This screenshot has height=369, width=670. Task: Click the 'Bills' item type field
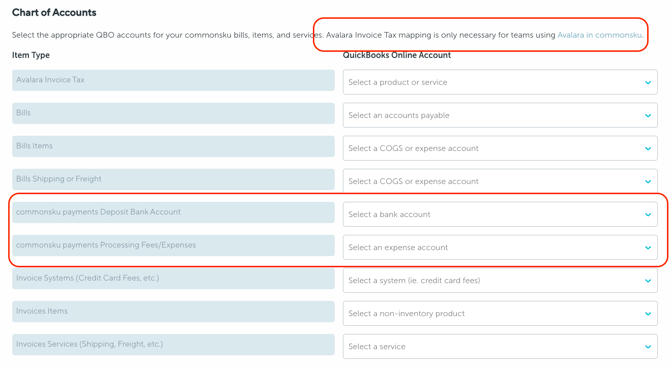[173, 113]
